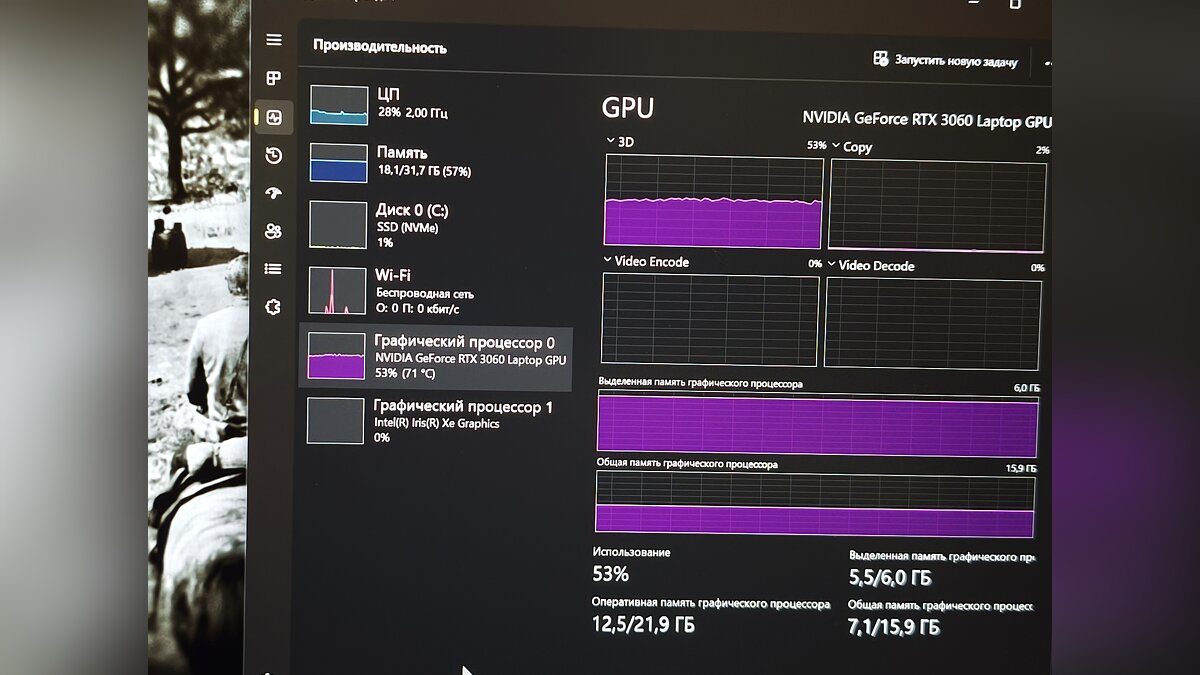Select Графический процессор 1 Intel Iris Xe

435,421
